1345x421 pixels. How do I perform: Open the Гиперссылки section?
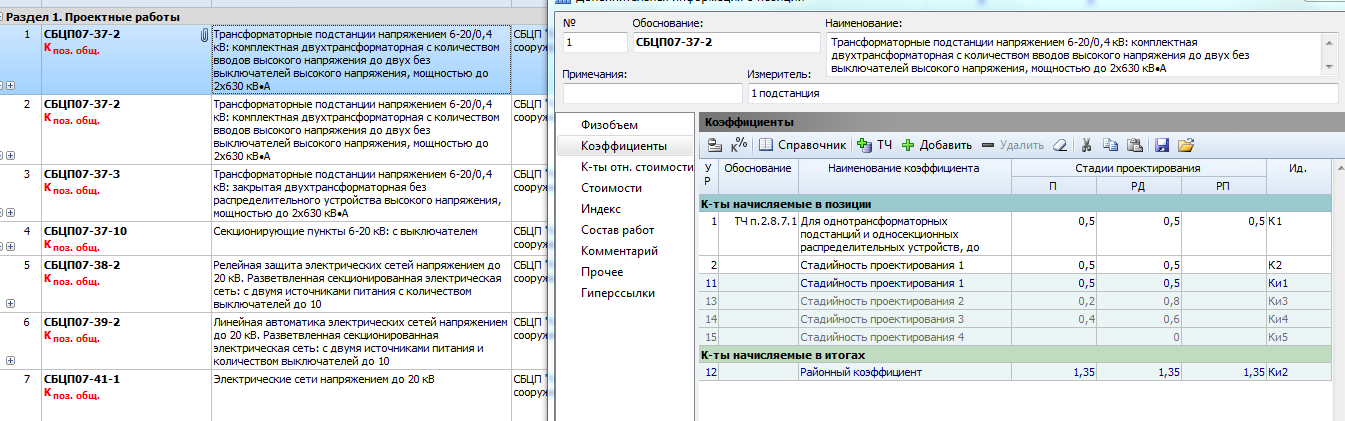pyautogui.click(x=618, y=293)
